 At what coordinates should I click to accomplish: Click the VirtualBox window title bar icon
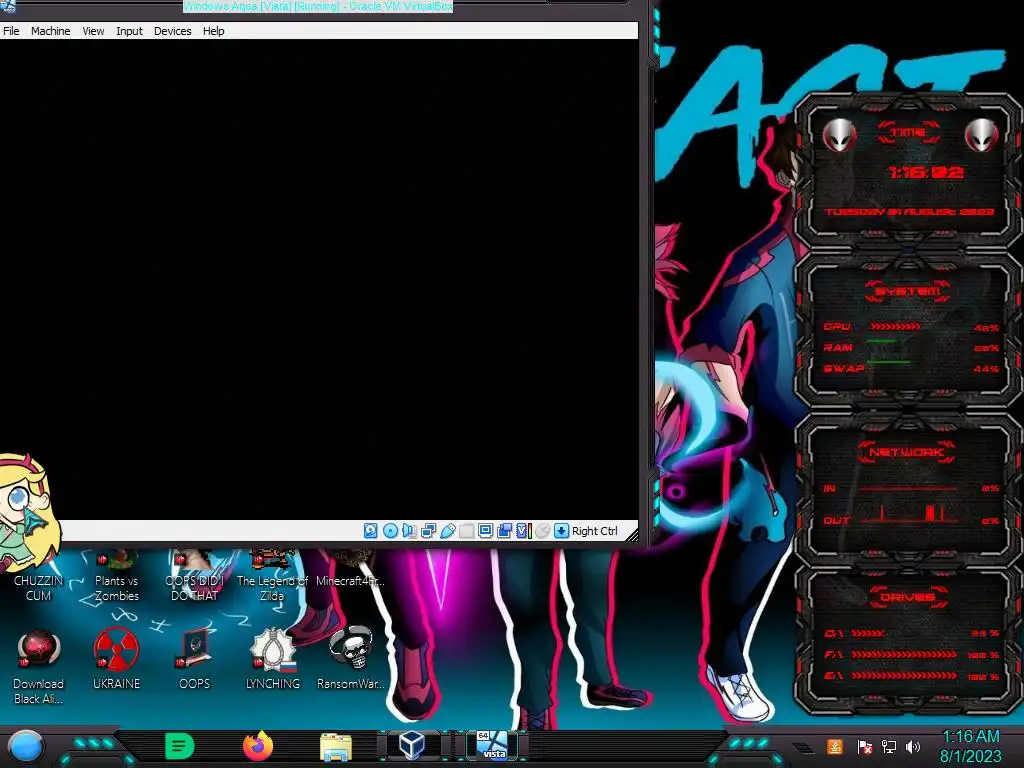[8, 7]
